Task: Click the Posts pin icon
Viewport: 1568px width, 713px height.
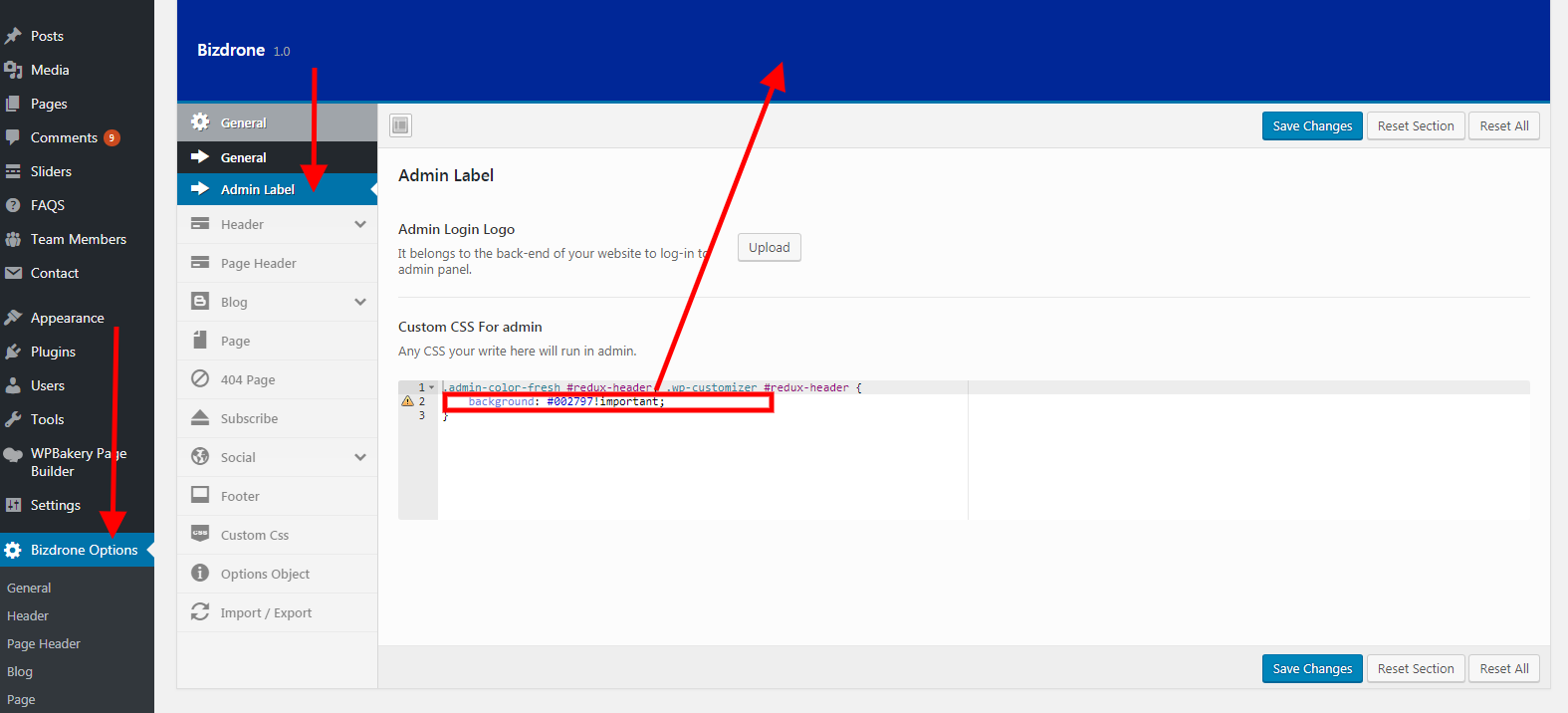Action: click(13, 36)
